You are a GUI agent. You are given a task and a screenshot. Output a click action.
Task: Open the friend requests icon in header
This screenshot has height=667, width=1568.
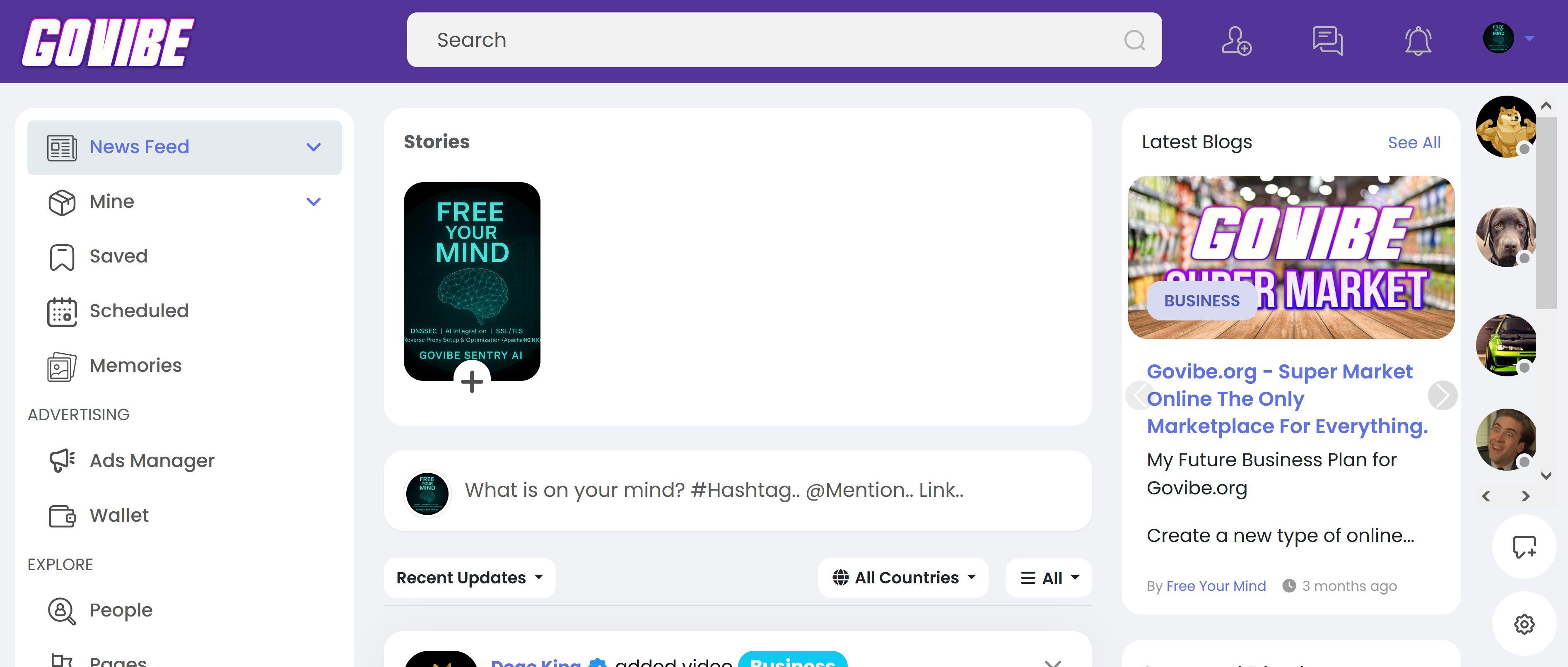(x=1236, y=41)
